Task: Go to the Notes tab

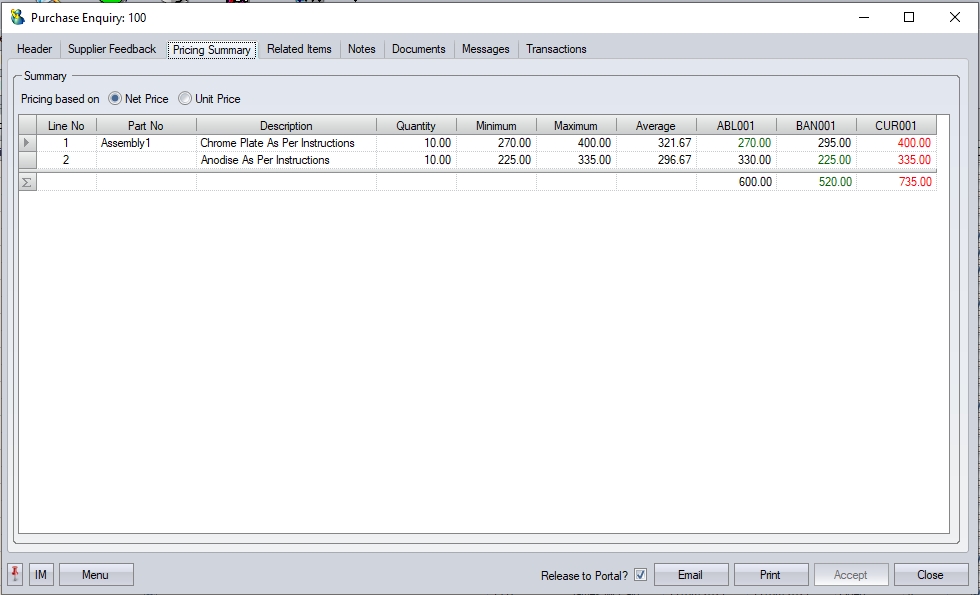Action: tap(362, 49)
